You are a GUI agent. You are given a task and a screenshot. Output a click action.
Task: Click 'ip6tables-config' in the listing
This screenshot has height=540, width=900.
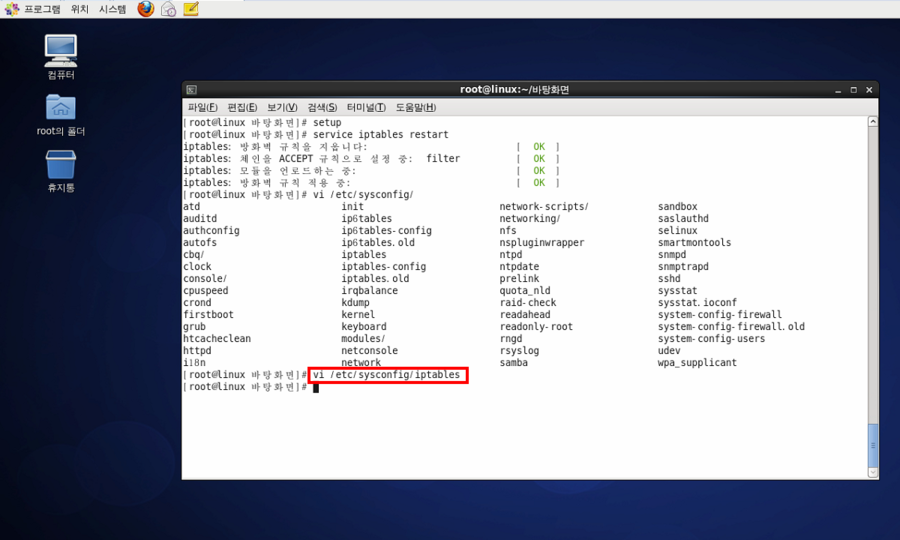[386, 231]
